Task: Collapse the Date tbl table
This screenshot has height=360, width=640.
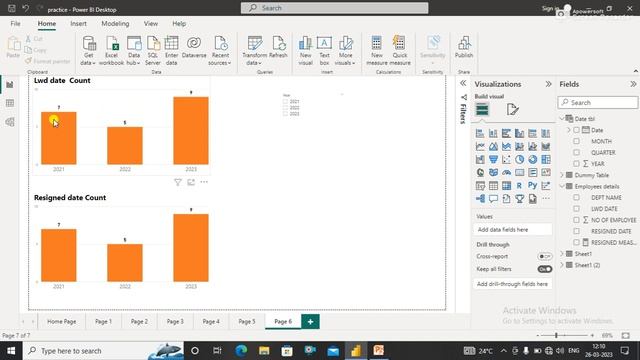Action: pyautogui.click(x=562, y=118)
